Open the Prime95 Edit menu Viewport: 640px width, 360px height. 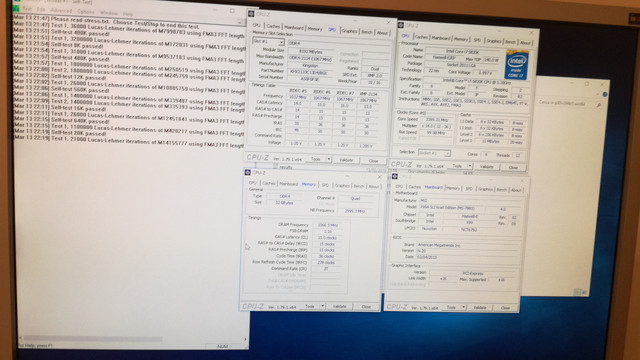tap(41, 9)
